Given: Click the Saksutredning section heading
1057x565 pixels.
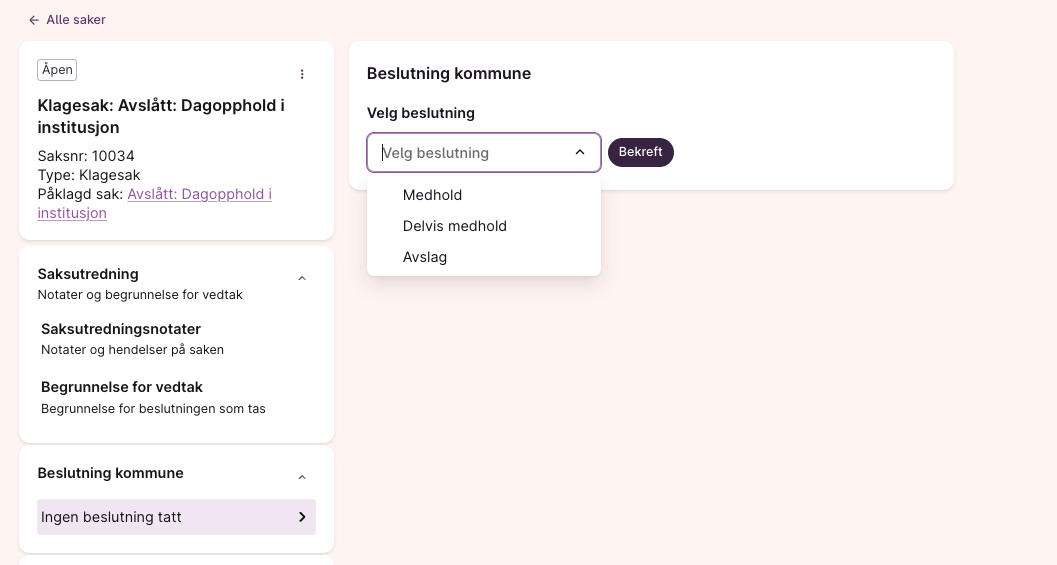Looking at the screenshot, I should [88, 274].
